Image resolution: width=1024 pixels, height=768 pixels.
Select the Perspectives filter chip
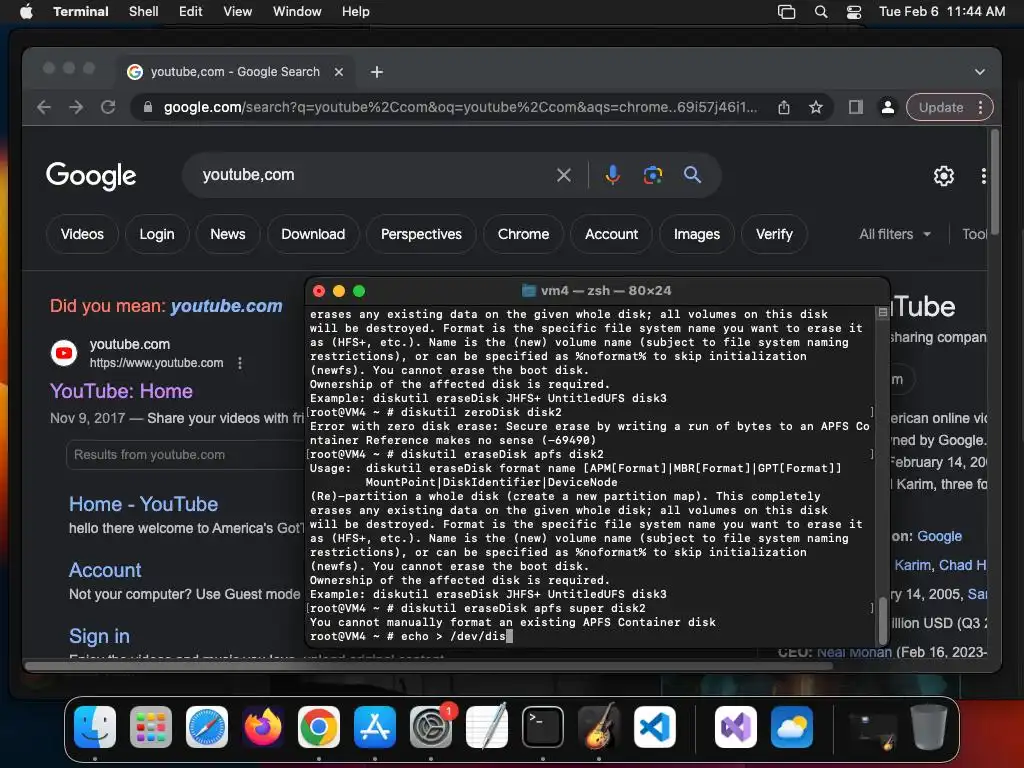point(421,234)
